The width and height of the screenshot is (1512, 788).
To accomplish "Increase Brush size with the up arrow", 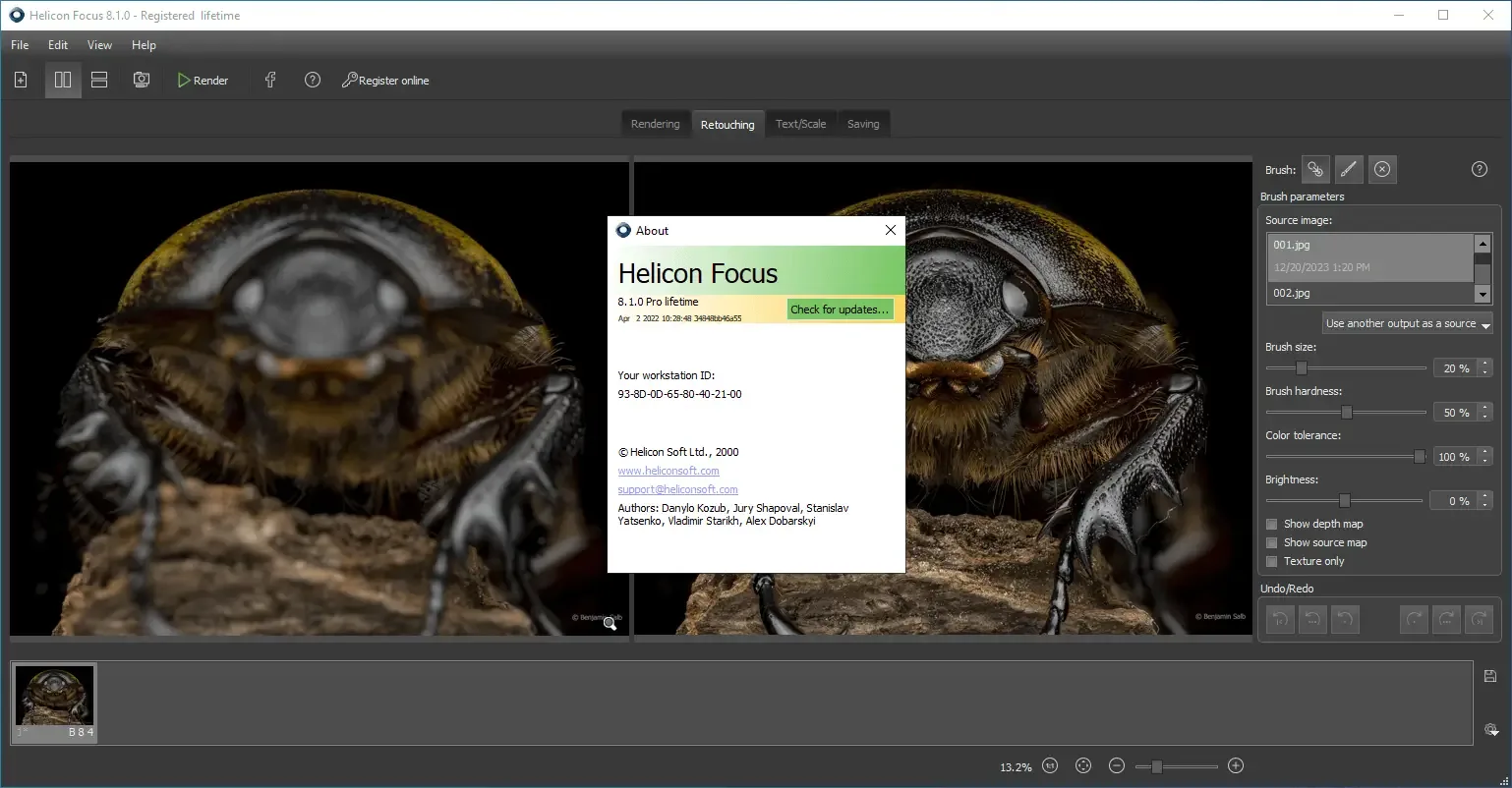I will point(1485,364).
